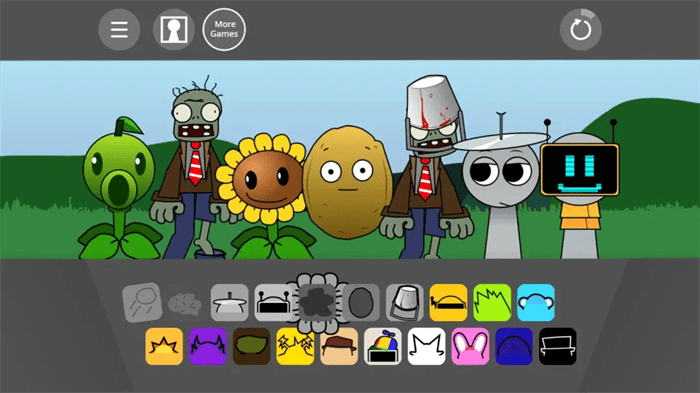This screenshot has height=393, width=700.
Task: Choose the yellow lightning icon
Action: (295, 346)
